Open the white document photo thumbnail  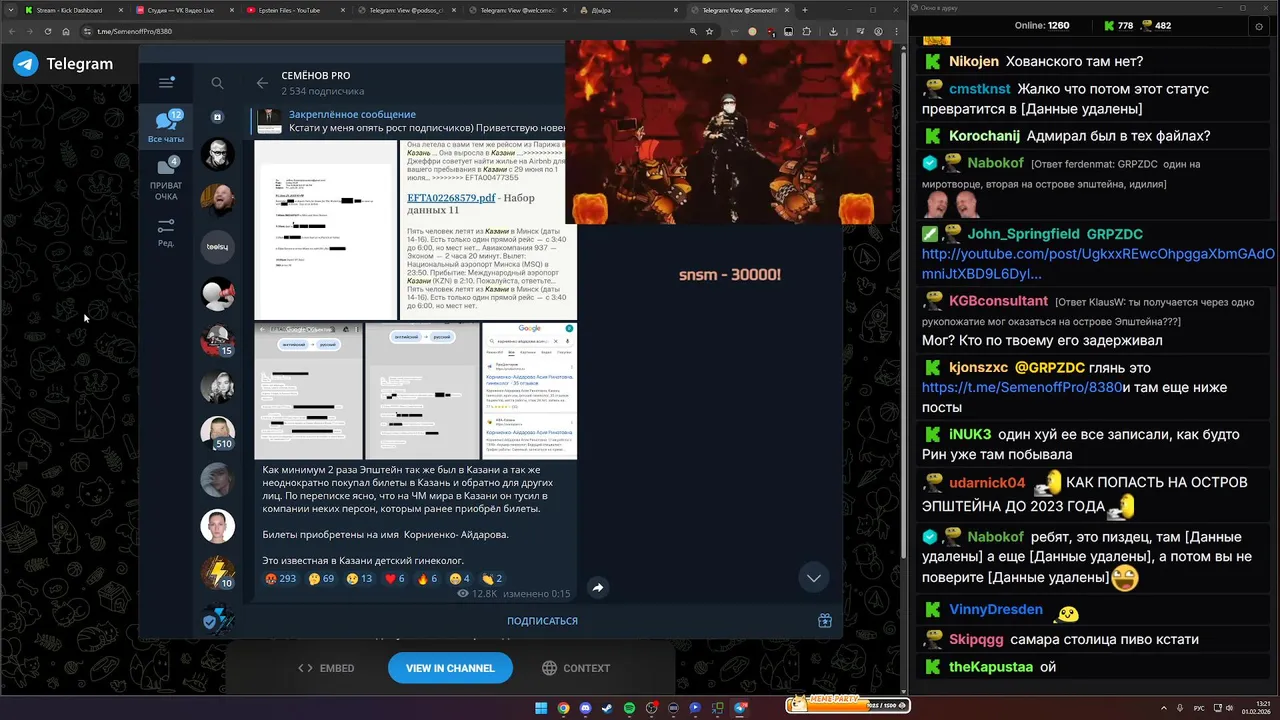click(x=325, y=230)
